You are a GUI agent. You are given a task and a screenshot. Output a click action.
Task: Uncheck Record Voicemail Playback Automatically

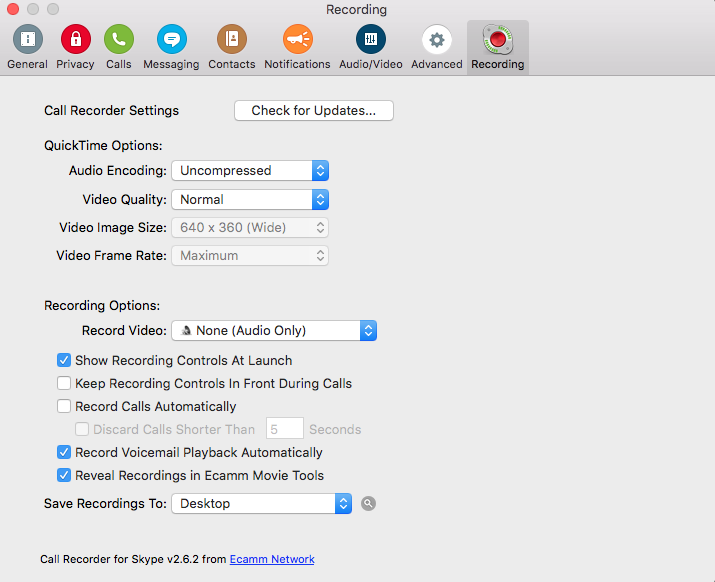64,452
